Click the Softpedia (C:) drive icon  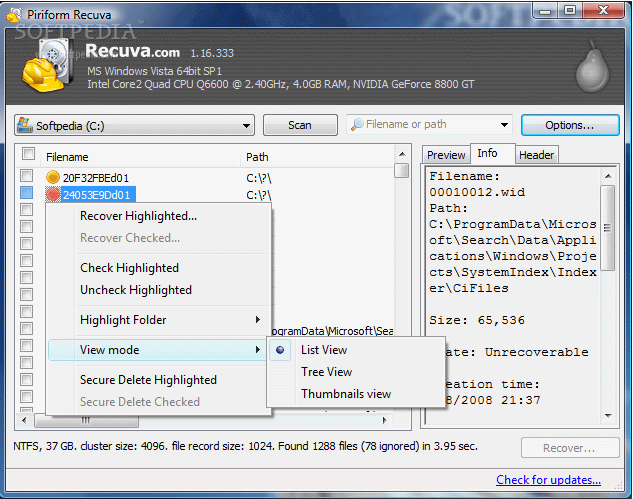coord(25,125)
